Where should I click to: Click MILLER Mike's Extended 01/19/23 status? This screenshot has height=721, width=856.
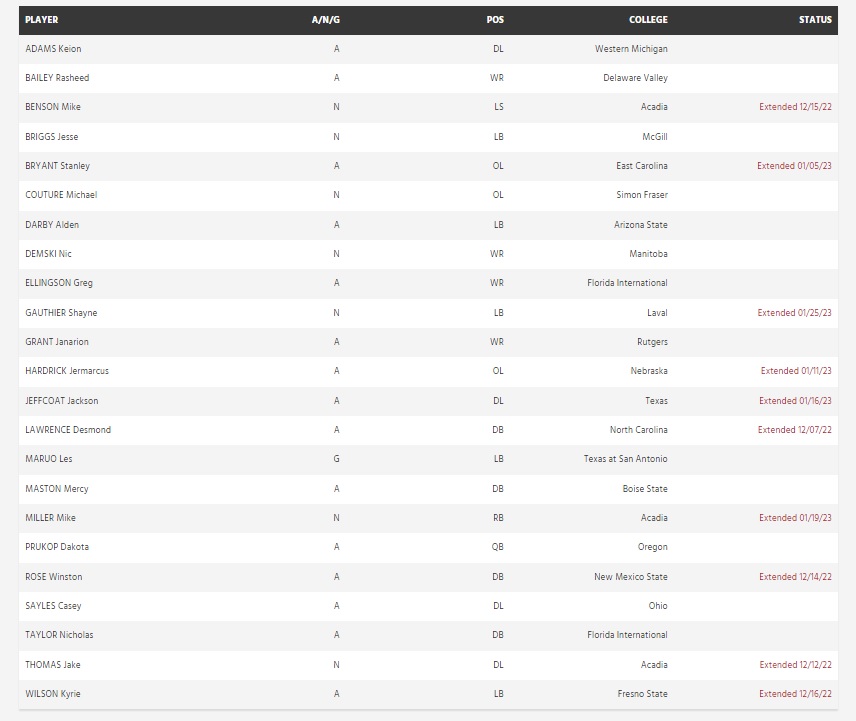tap(795, 518)
